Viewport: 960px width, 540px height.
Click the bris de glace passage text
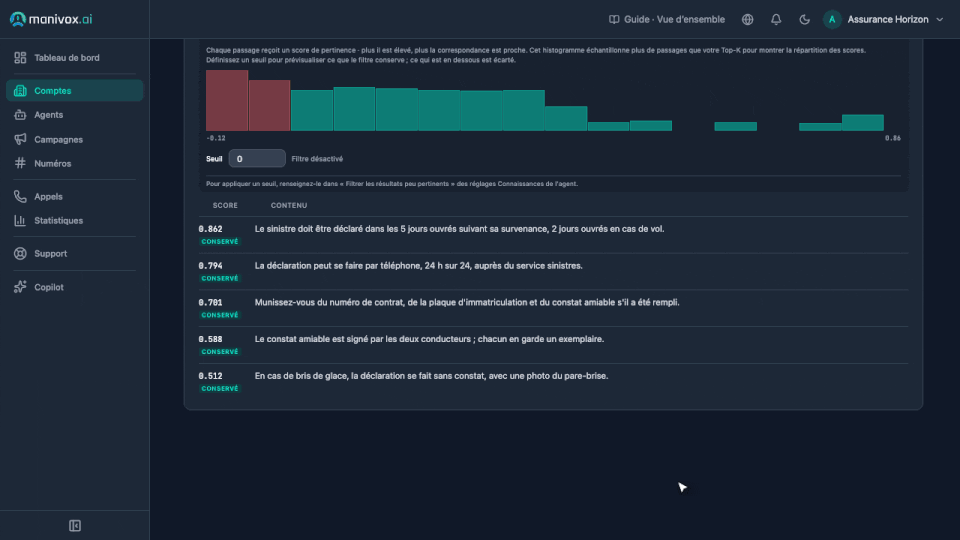click(x=432, y=376)
